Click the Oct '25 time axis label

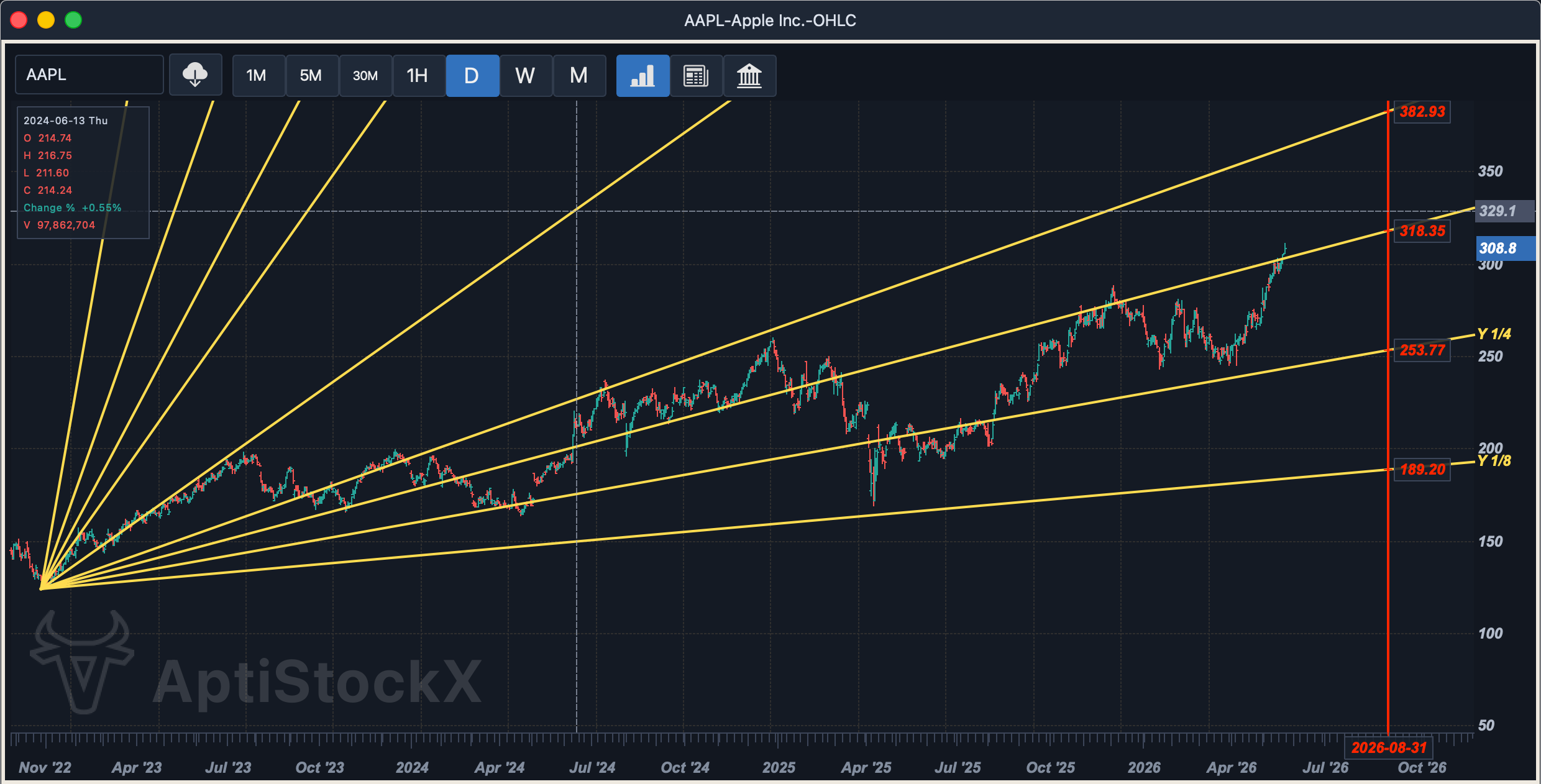[1050, 768]
